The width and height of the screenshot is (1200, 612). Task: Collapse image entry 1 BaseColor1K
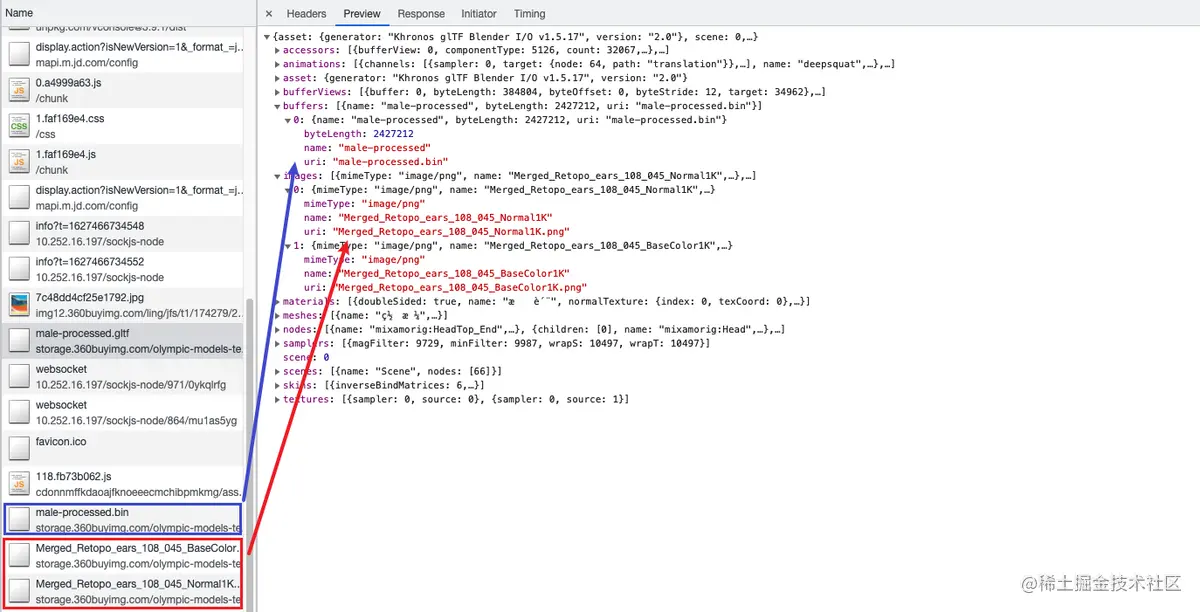coord(288,245)
